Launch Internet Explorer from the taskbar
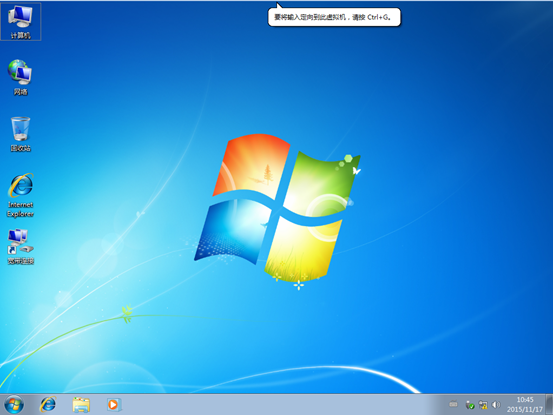553x415 pixels. coord(48,404)
